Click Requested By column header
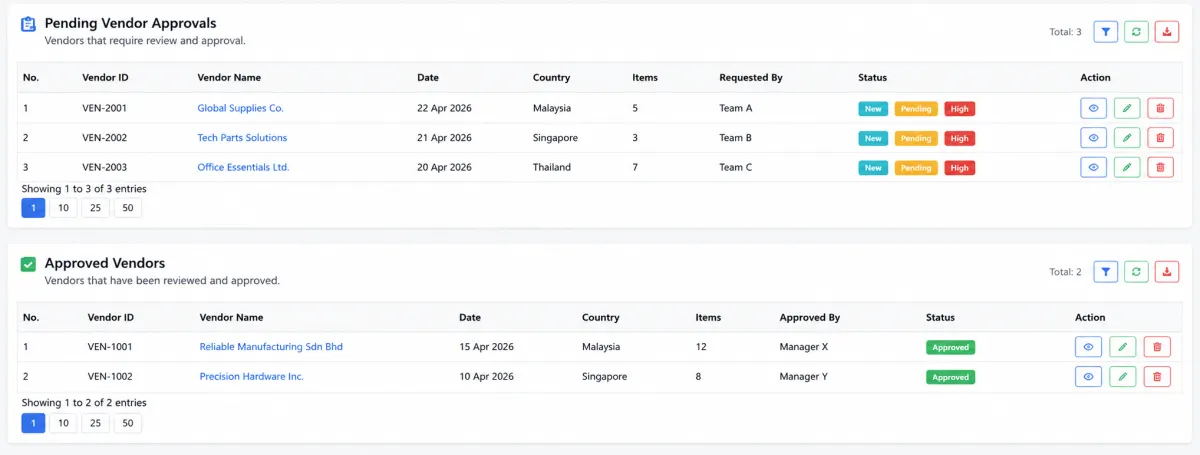 pos(751,78)
